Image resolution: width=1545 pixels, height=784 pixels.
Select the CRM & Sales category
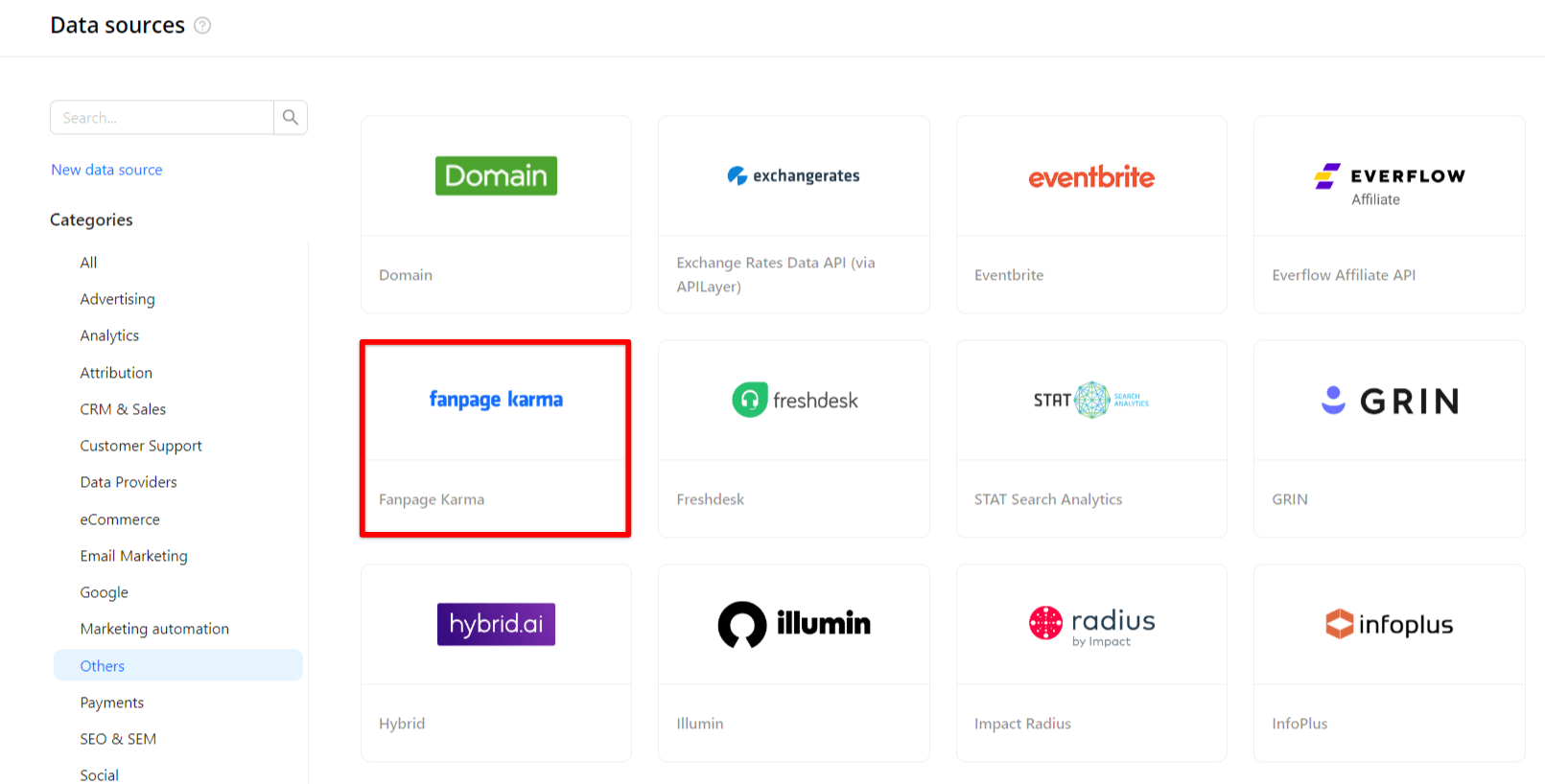coord(123,409)
